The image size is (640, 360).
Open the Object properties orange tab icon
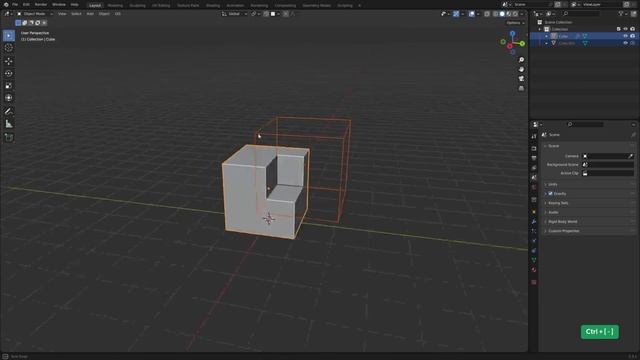click(x=534, y=212)
